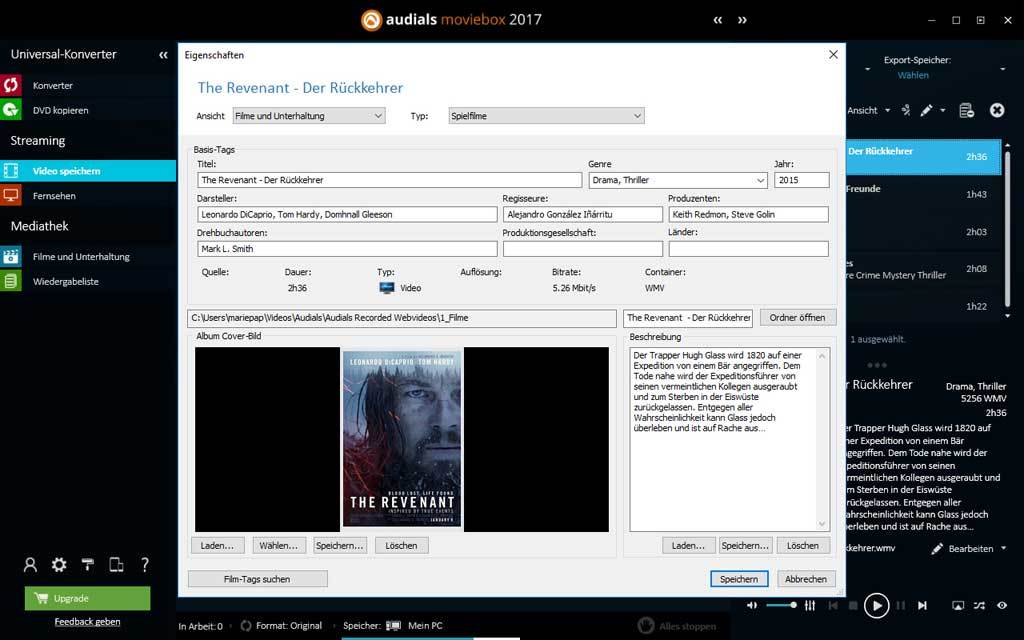Click the empty Länder field
The image size is (1024, 640).
click(748, 249)
